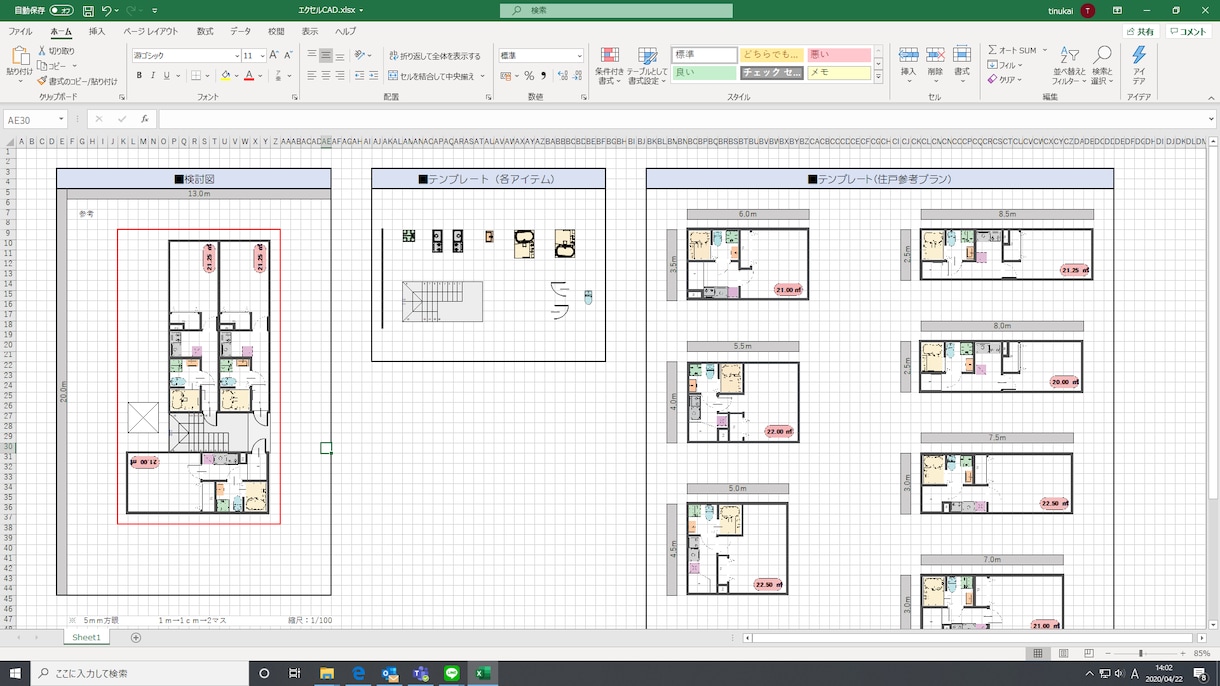Apply the red font color A
This screenshot has width=1220, height=686.
pyautogui.click(x=248, y=76)
